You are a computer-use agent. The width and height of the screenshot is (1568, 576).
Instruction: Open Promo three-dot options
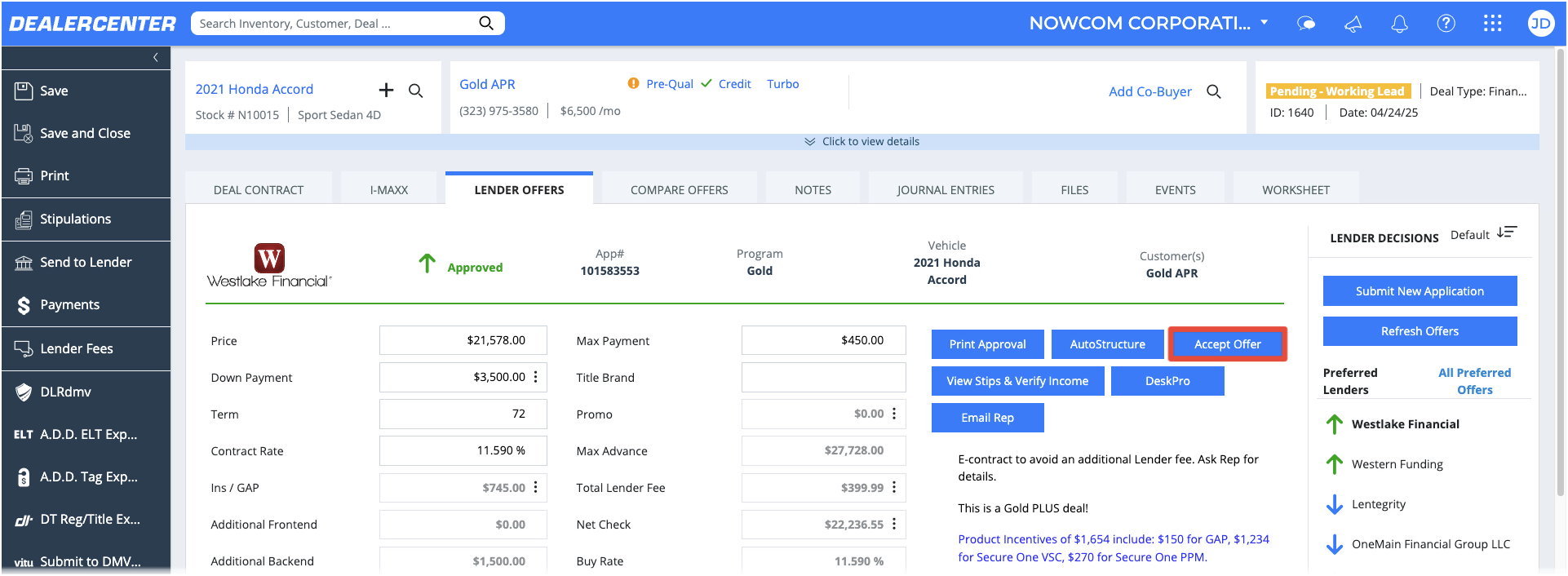tap(894, 414)
